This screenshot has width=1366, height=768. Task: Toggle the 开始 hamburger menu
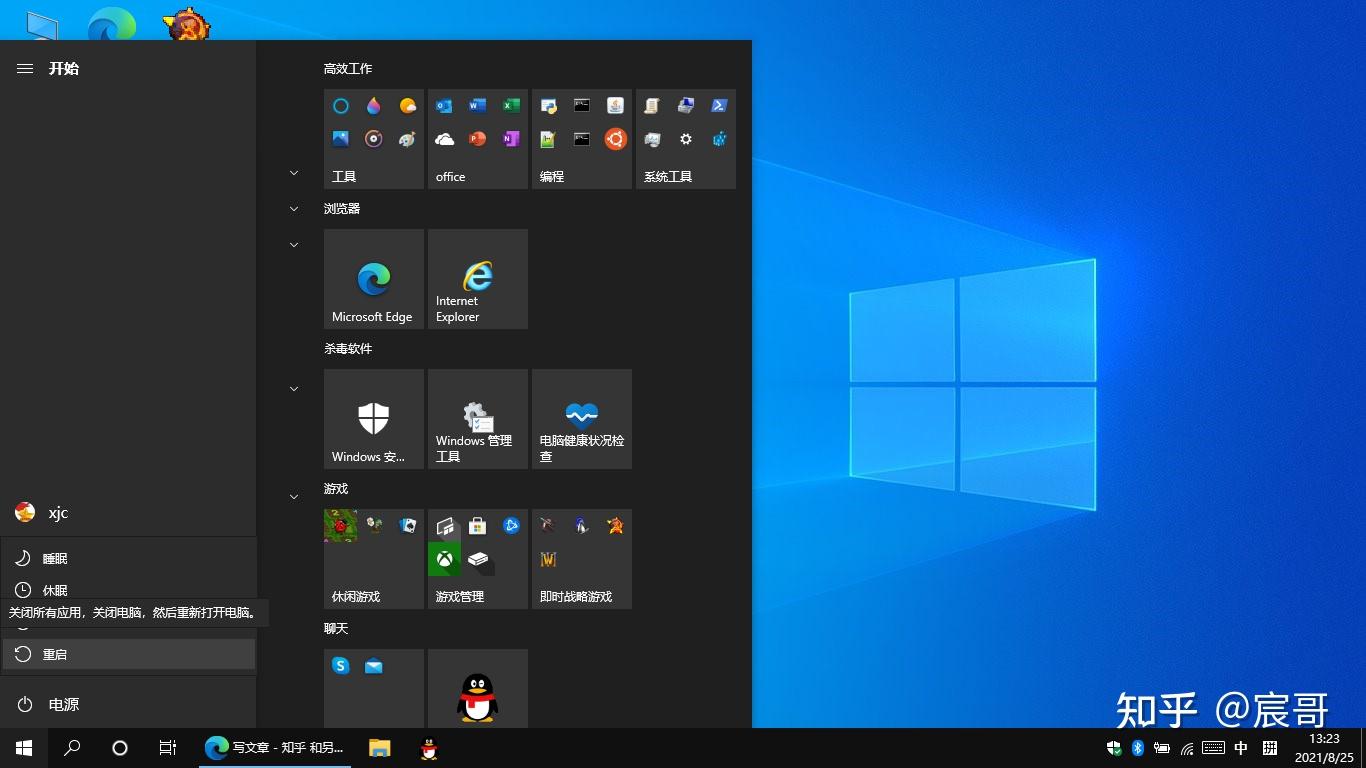(25, 68)
